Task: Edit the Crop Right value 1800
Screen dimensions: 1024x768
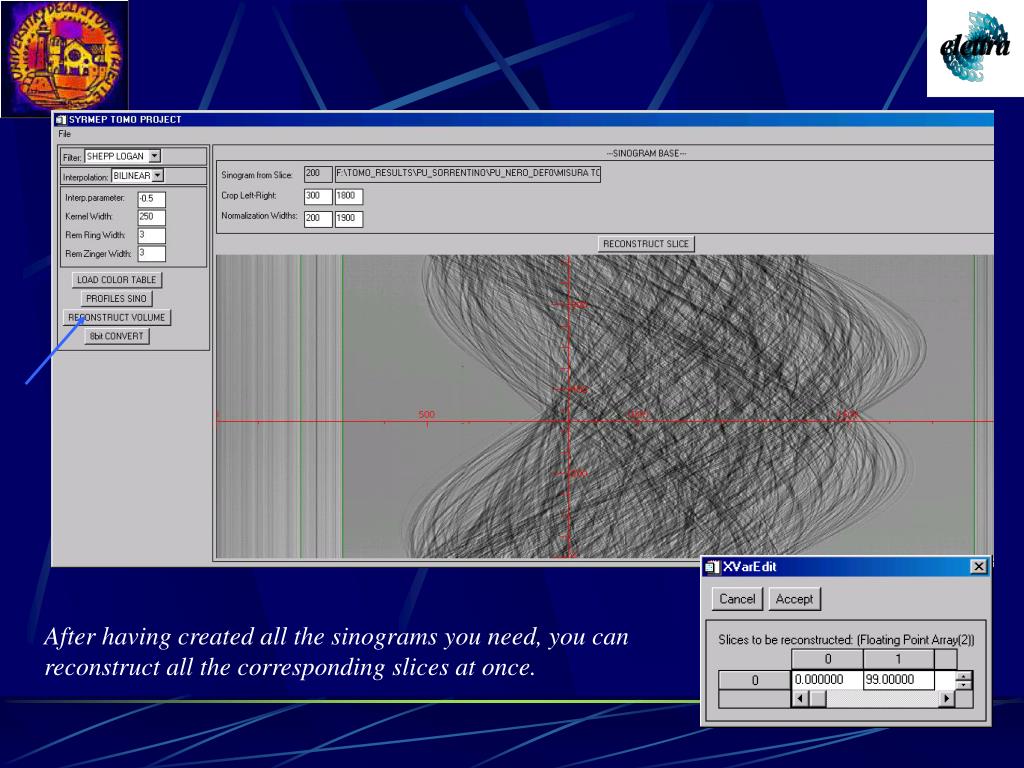Action: coord(349,197)
